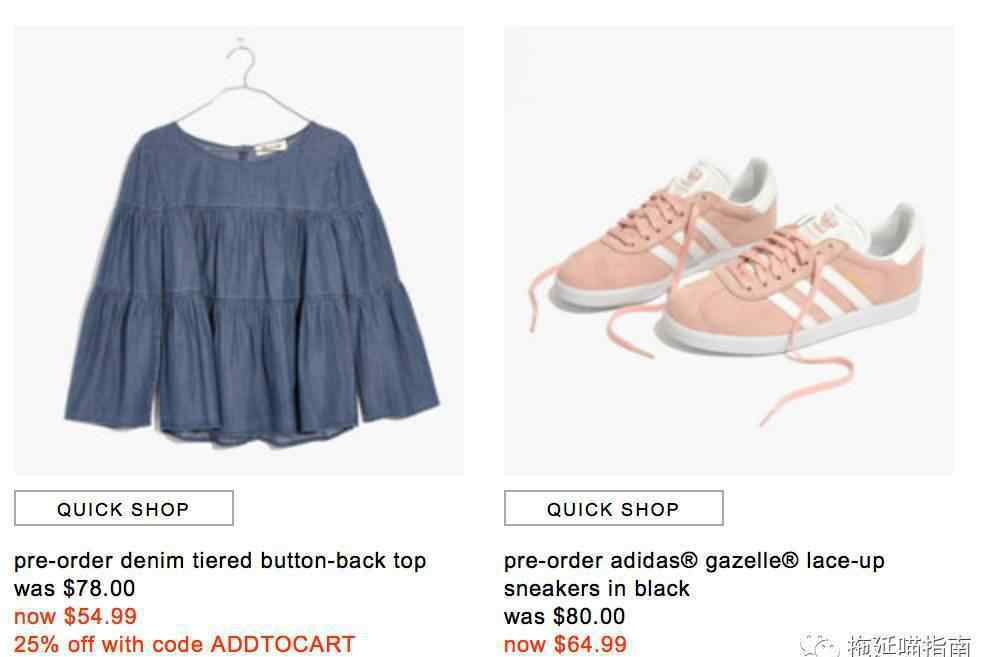
Task: Click the now $54.99 sale price
Action: (x=75, y=616)
